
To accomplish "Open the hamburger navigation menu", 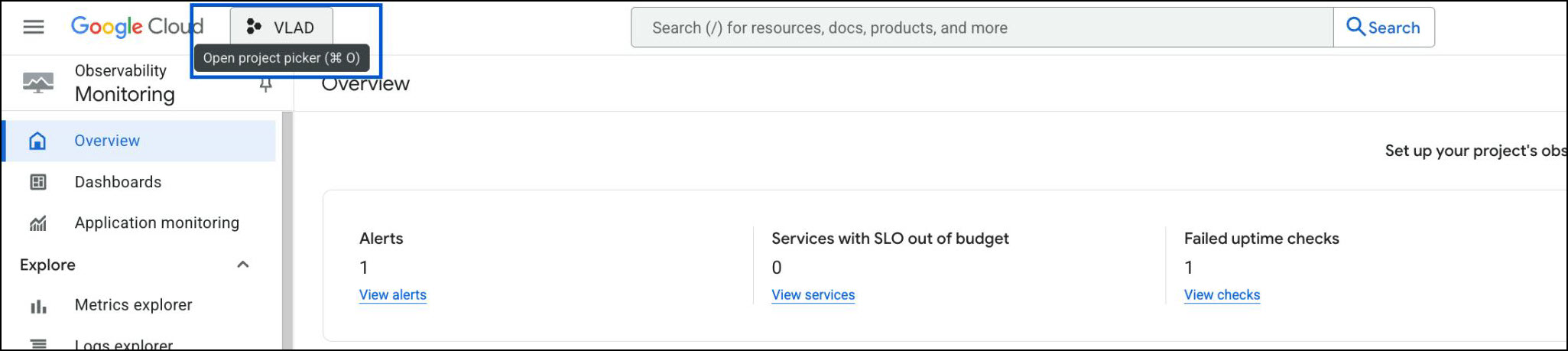I will [x=34, y=28].
